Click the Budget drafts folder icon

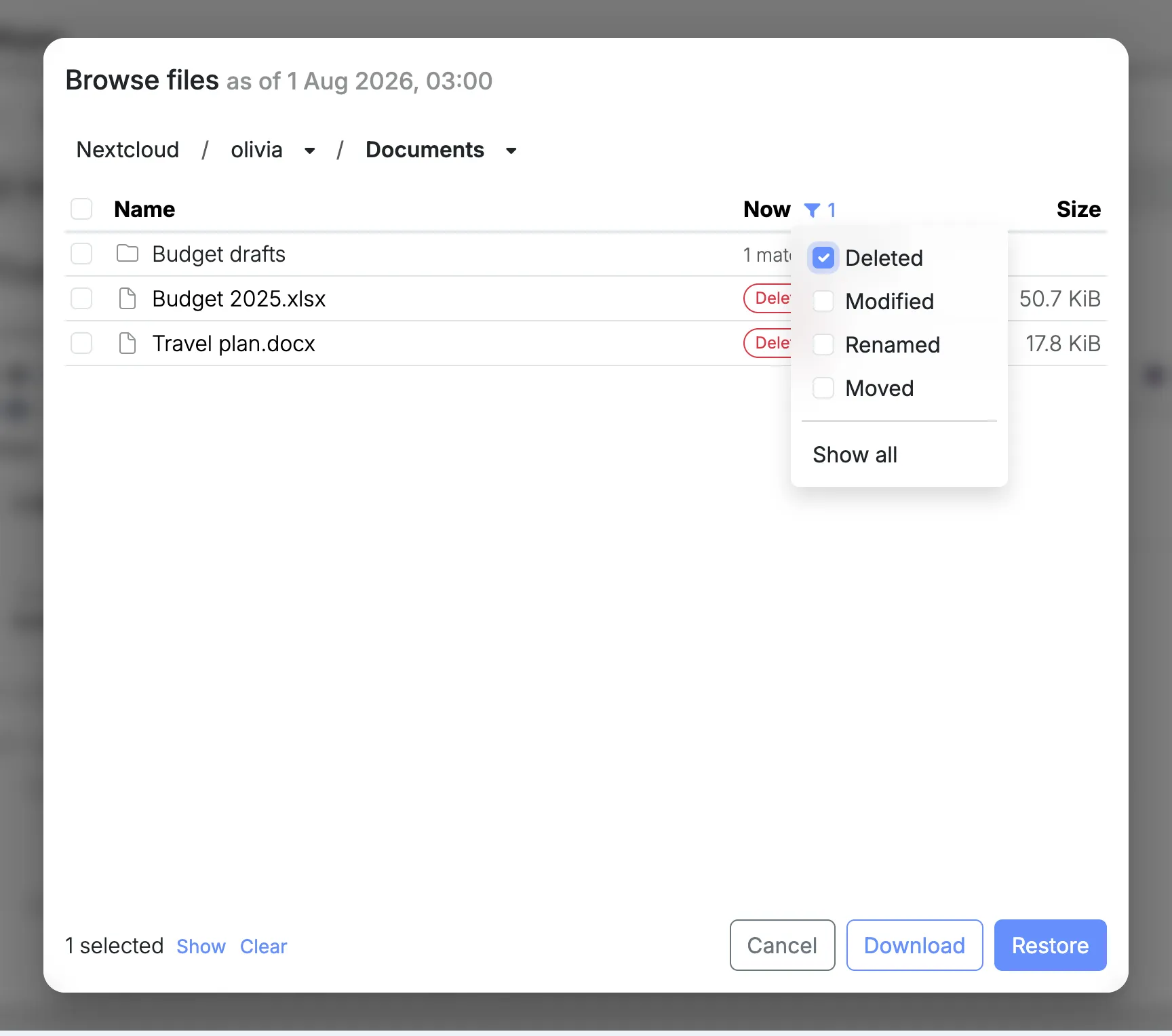[x=128, y=254]
